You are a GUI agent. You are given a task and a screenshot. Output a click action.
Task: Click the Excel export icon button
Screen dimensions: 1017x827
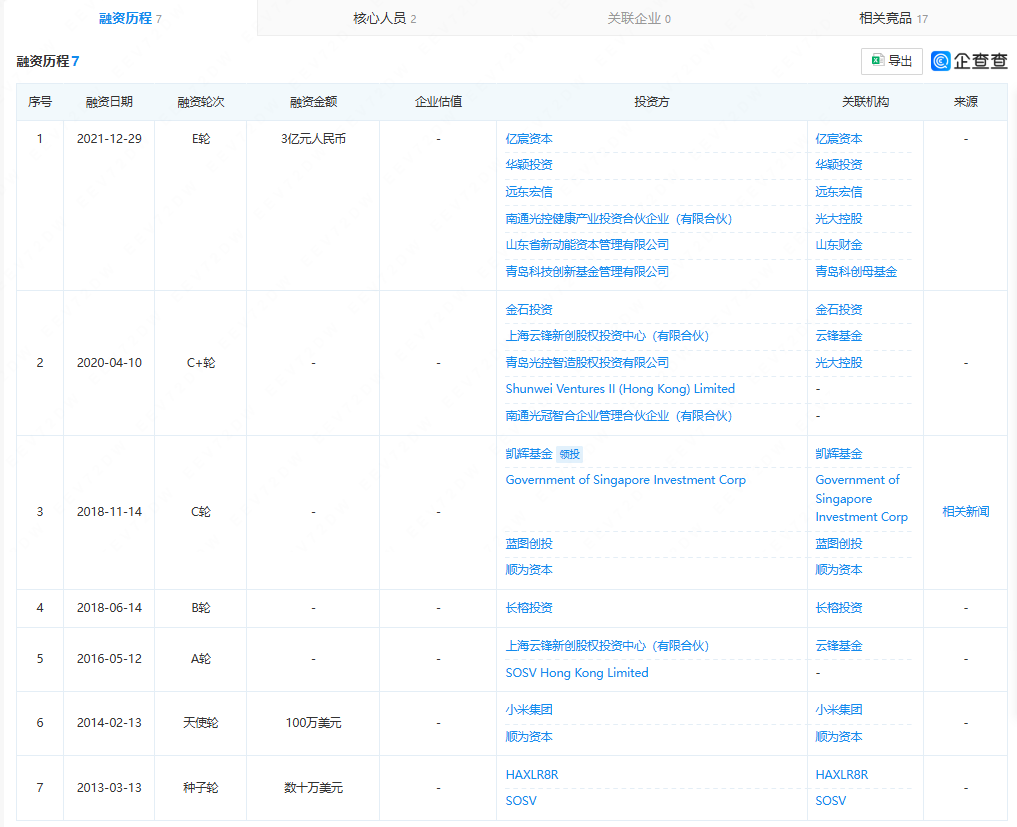[x=891, y=61]
